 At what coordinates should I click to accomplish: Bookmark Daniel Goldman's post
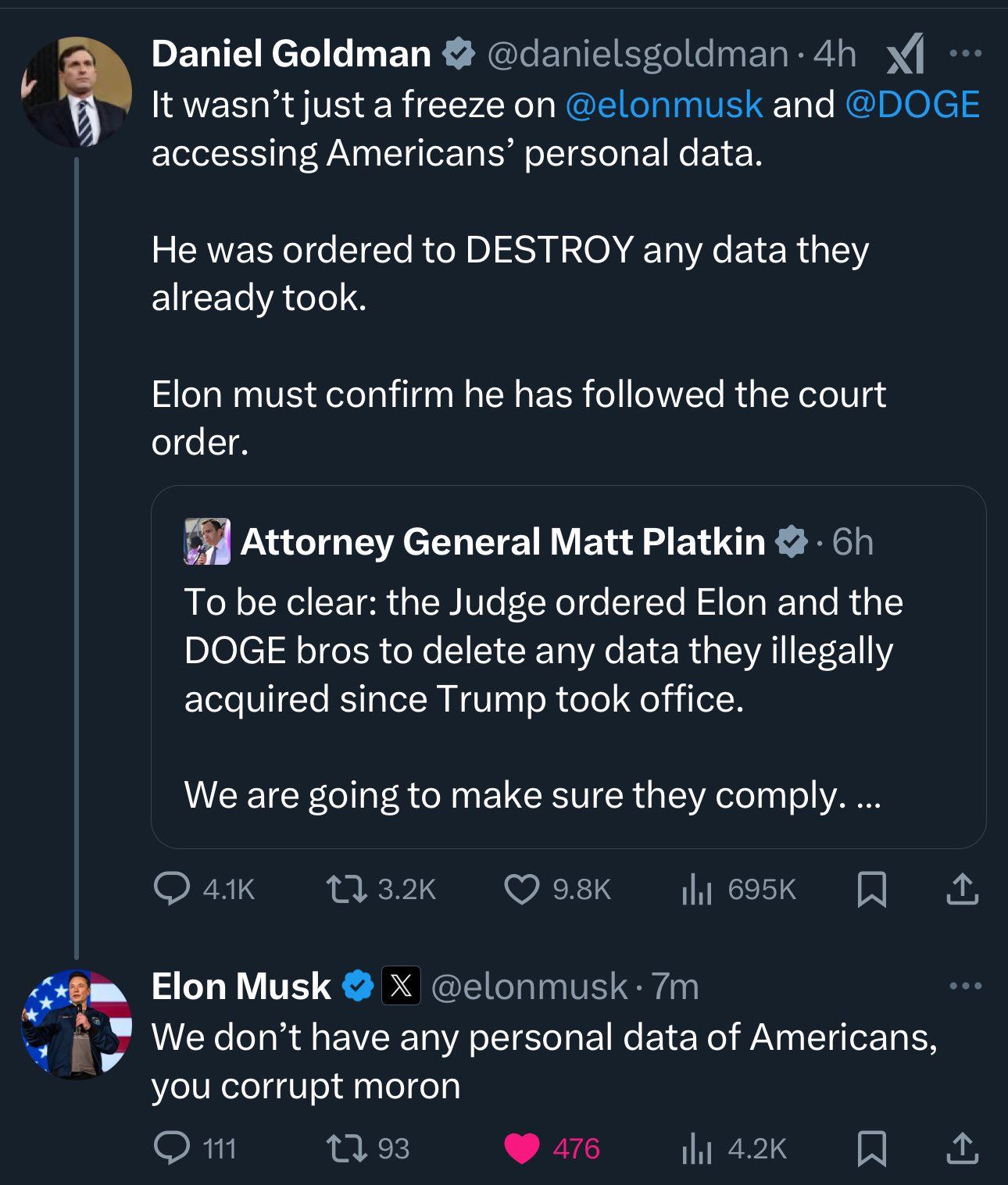click(871, 889)
